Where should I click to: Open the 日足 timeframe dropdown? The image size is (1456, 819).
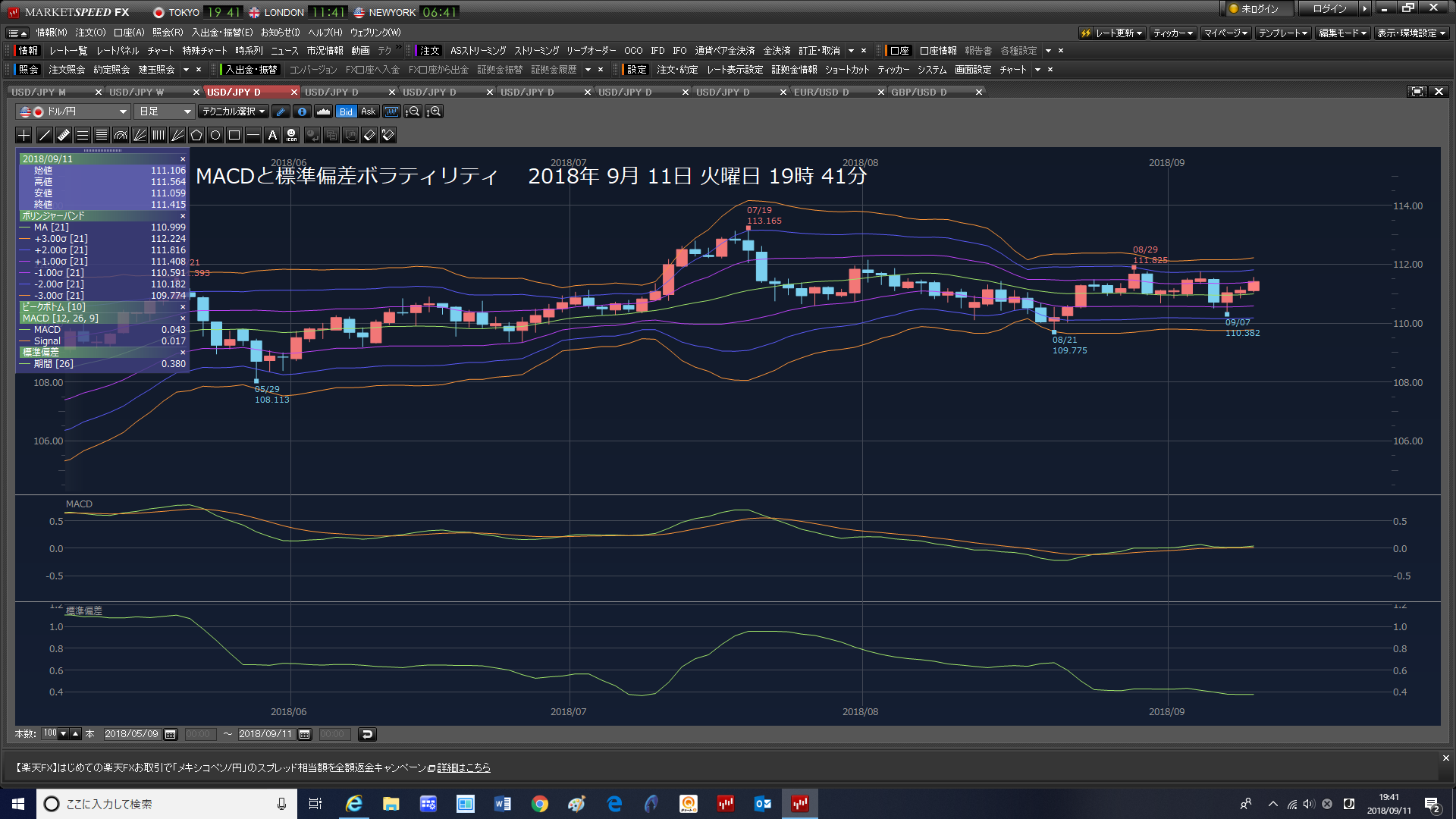[x=165, y=111]
